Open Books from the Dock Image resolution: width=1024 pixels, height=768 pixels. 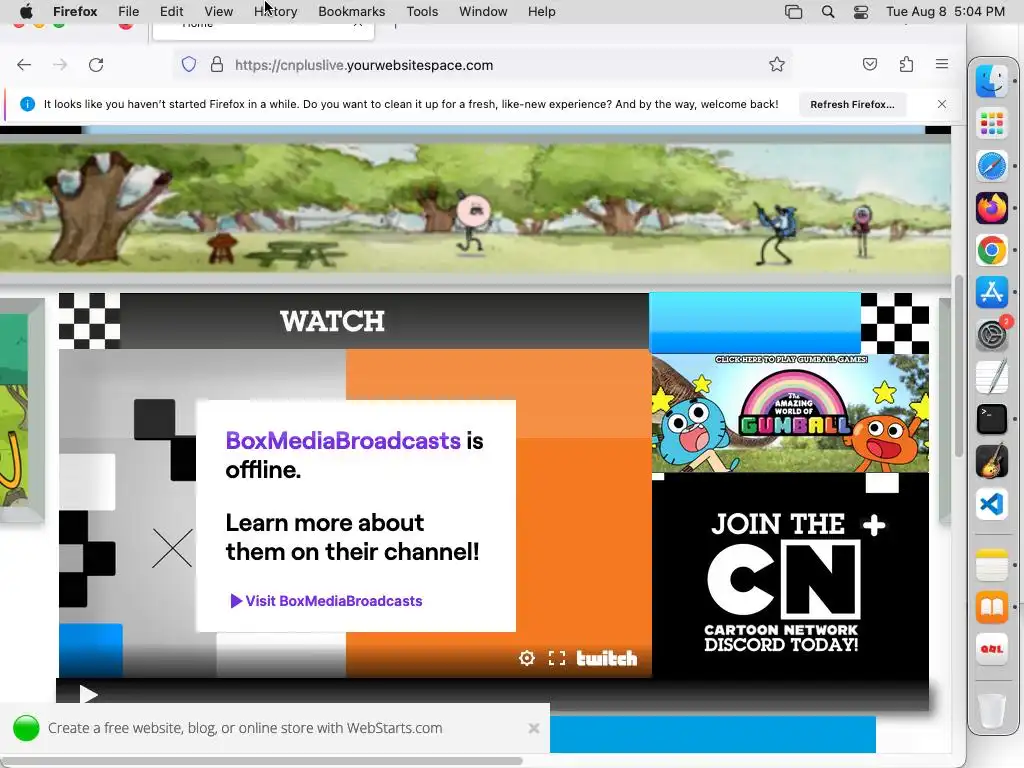point(991,607)
